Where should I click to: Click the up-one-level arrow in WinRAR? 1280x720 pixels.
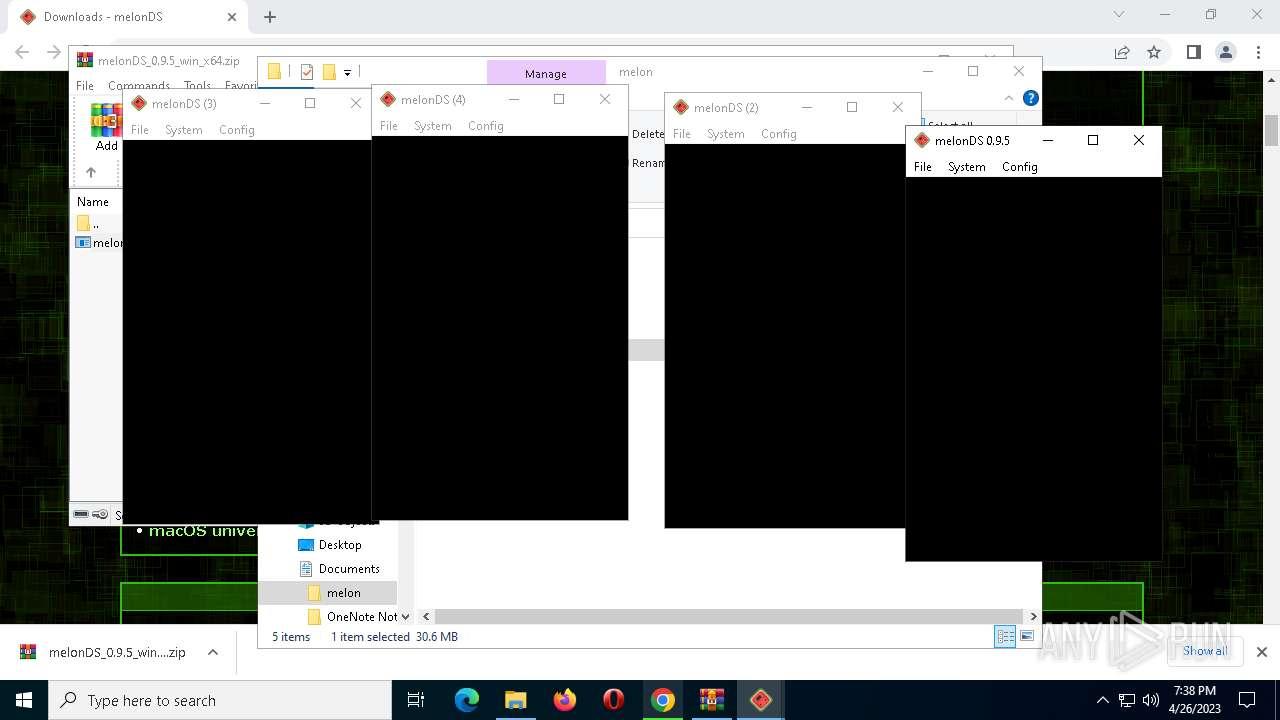[x=91, y=173]
